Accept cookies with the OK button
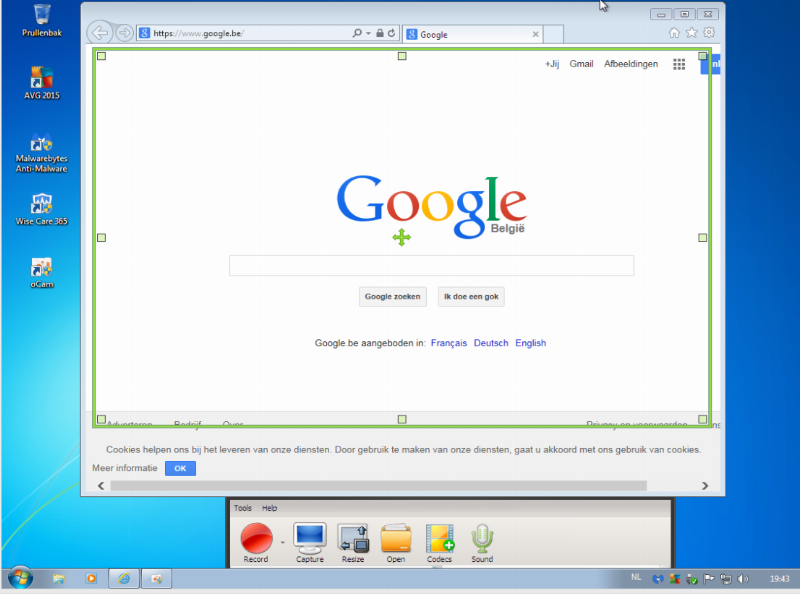 (x=180, y=468)
